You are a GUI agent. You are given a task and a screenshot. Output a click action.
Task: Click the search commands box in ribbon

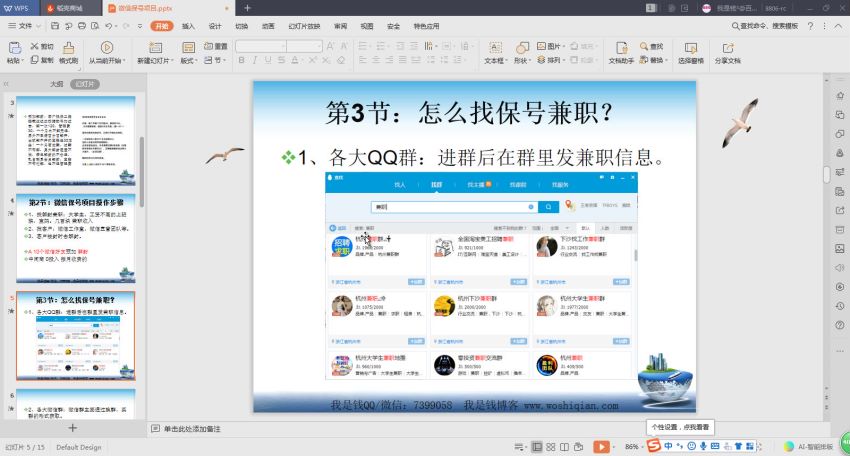765,25
